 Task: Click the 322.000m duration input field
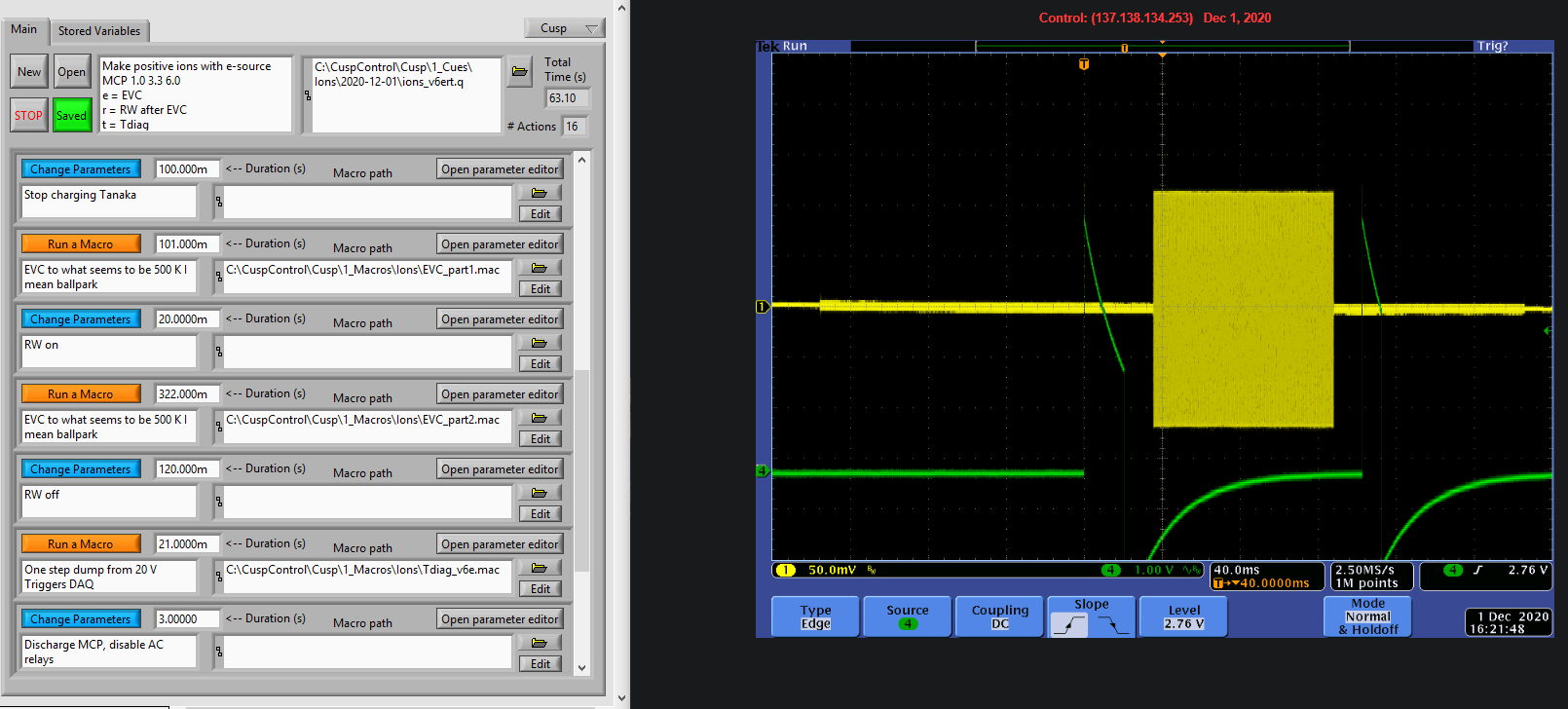[186, 393]
